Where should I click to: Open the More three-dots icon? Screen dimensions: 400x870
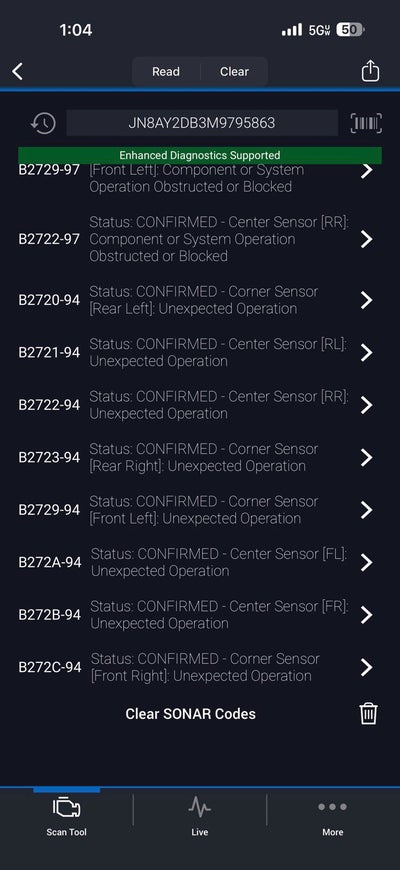[x=332, y=807]
